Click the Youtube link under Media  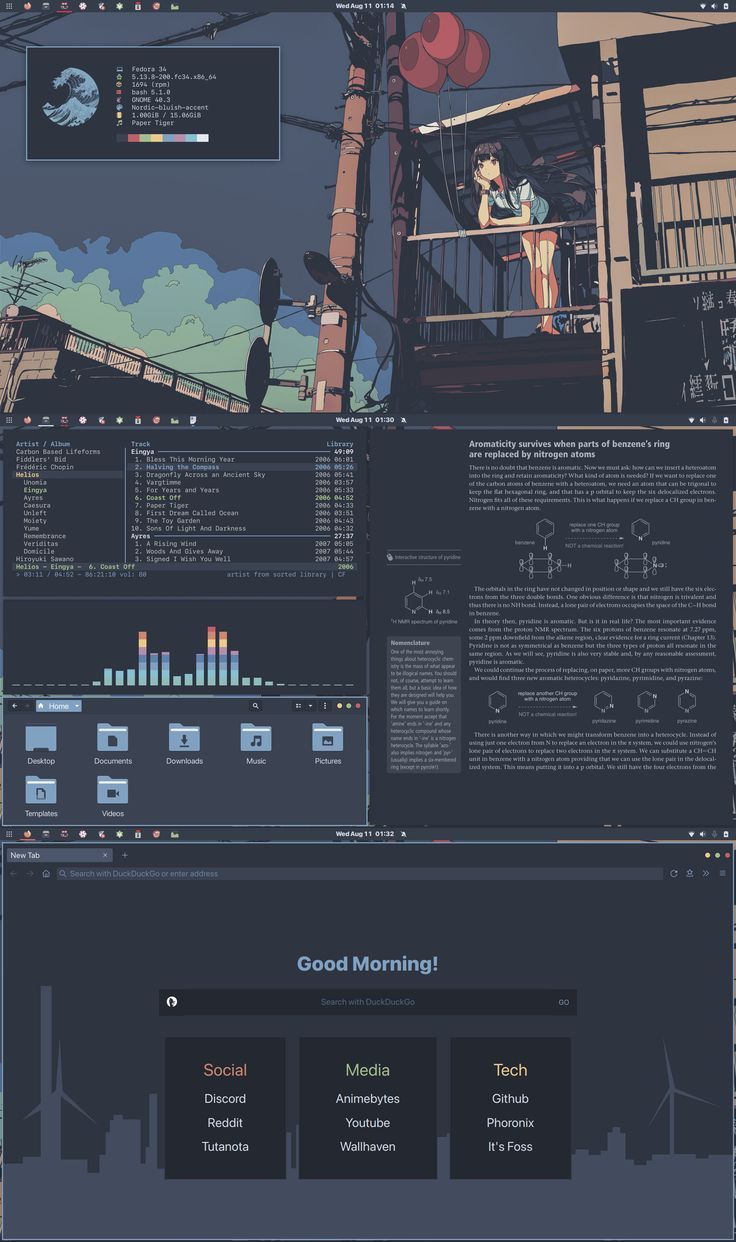pos(367,1123)
